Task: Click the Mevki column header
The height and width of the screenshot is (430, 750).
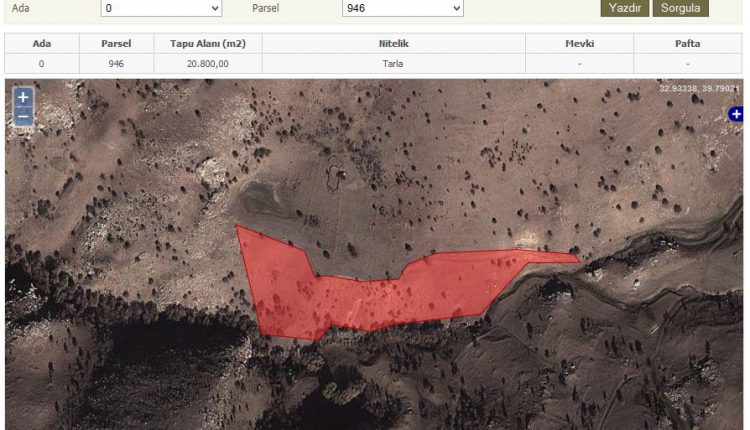Action: [579, 44]
